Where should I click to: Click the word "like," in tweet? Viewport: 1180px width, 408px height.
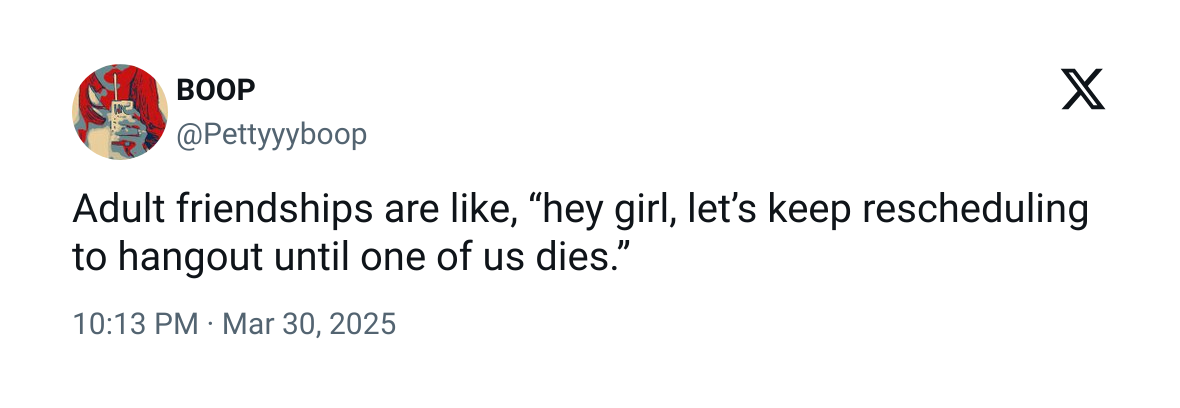pos(481,212)
